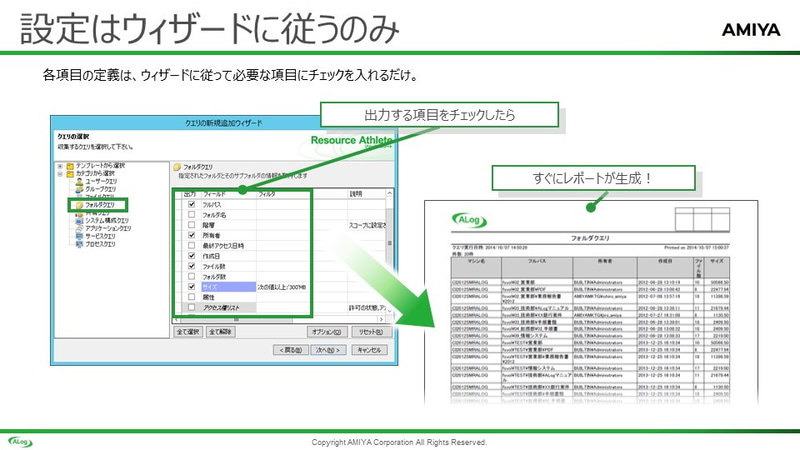The image size is (800, 450).
Task: Select カテゴリから選択 label in tree
Action: coord(95,173)
